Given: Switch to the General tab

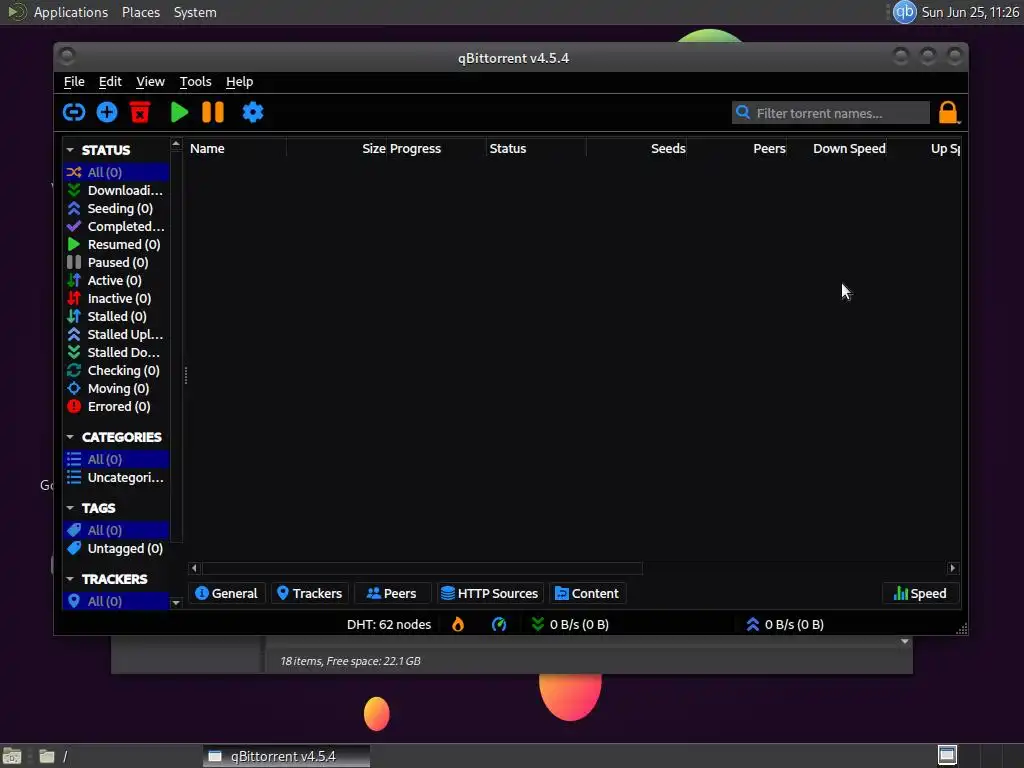Looking at the screenshot, I should (227, 593).
